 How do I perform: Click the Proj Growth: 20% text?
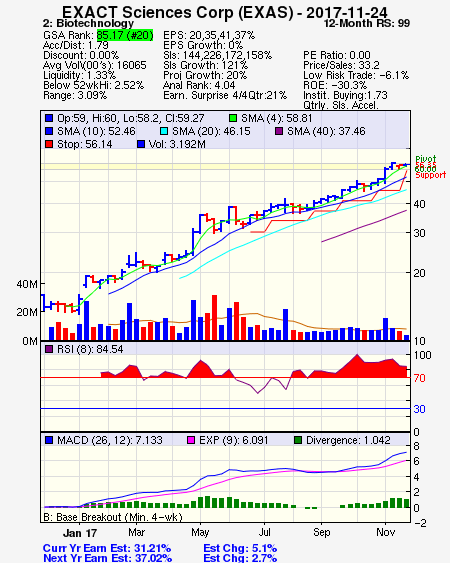click(x=205, y=75)
